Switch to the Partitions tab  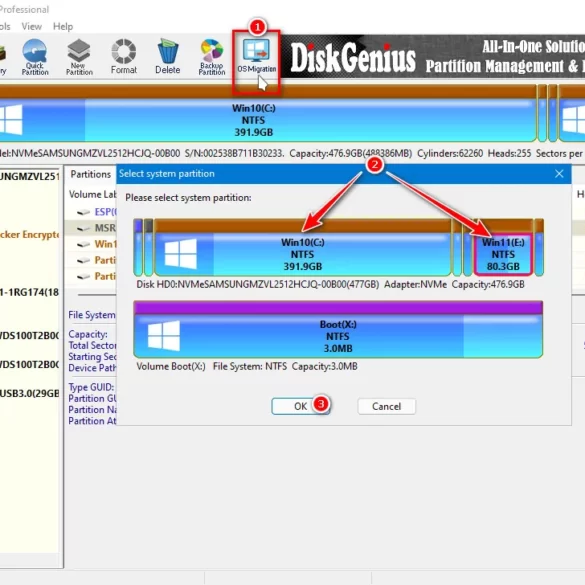coord(91,174)
